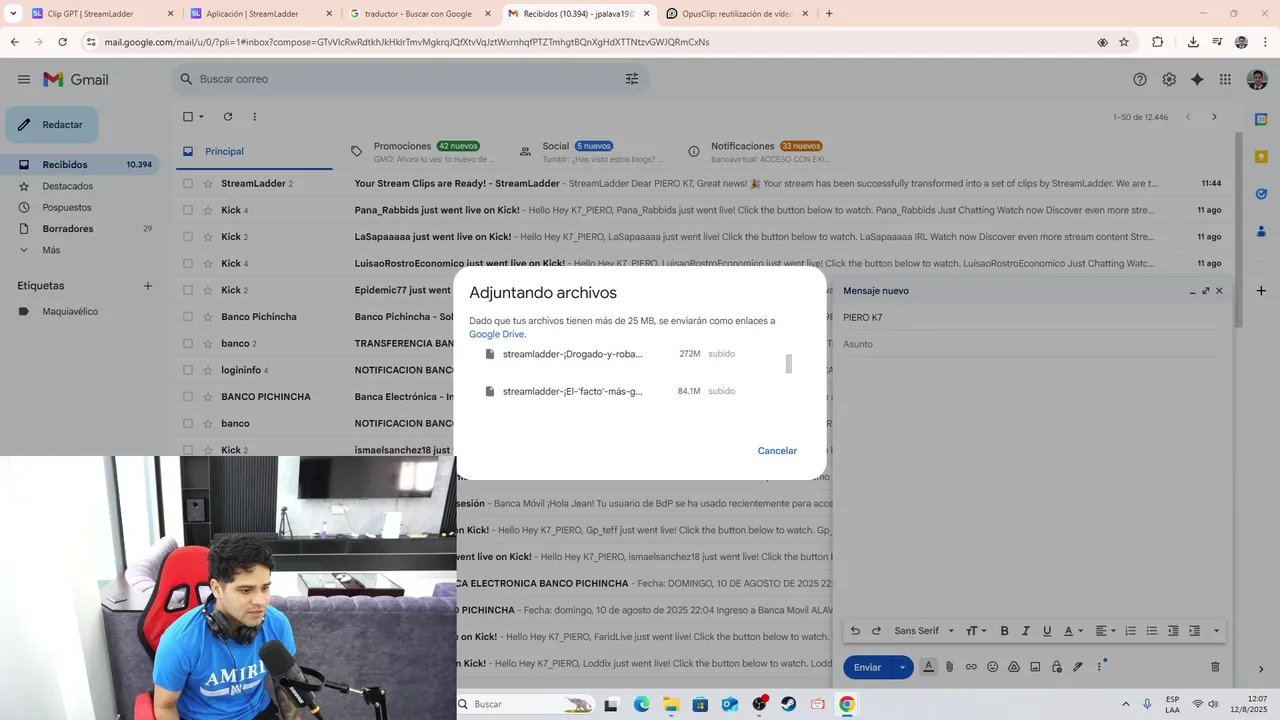Viewport: 1280px width, 720px height.
Task: Toggle underline formatting in compose
Action: point(1047,631)
